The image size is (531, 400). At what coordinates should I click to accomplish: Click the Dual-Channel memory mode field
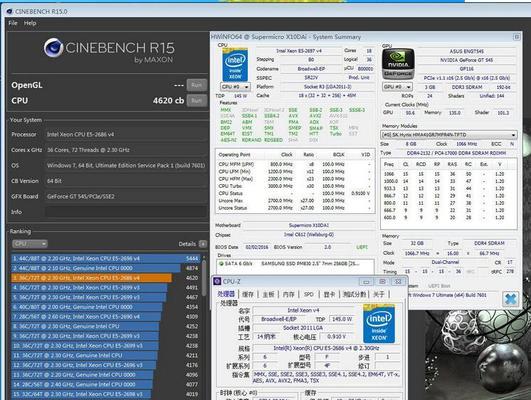(x=445, y=262)
